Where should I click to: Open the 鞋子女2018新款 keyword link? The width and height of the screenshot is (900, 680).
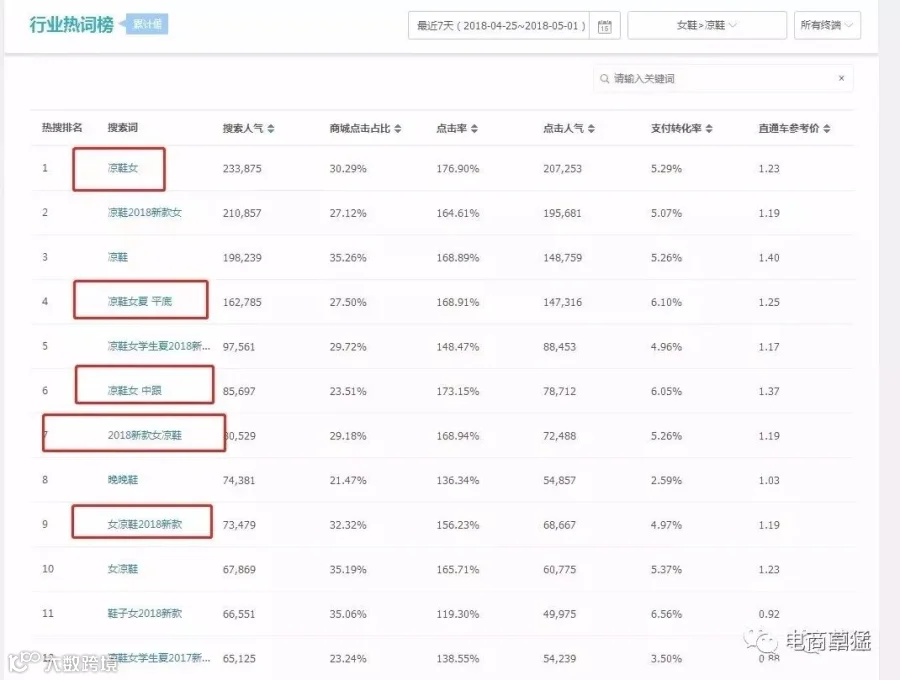coord(145,613)
